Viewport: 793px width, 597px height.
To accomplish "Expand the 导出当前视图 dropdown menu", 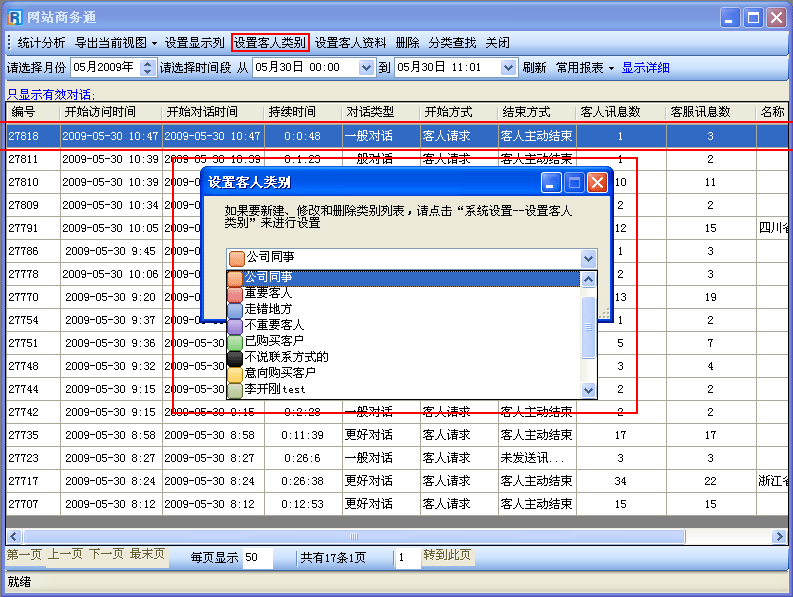I will pos(116,43).
